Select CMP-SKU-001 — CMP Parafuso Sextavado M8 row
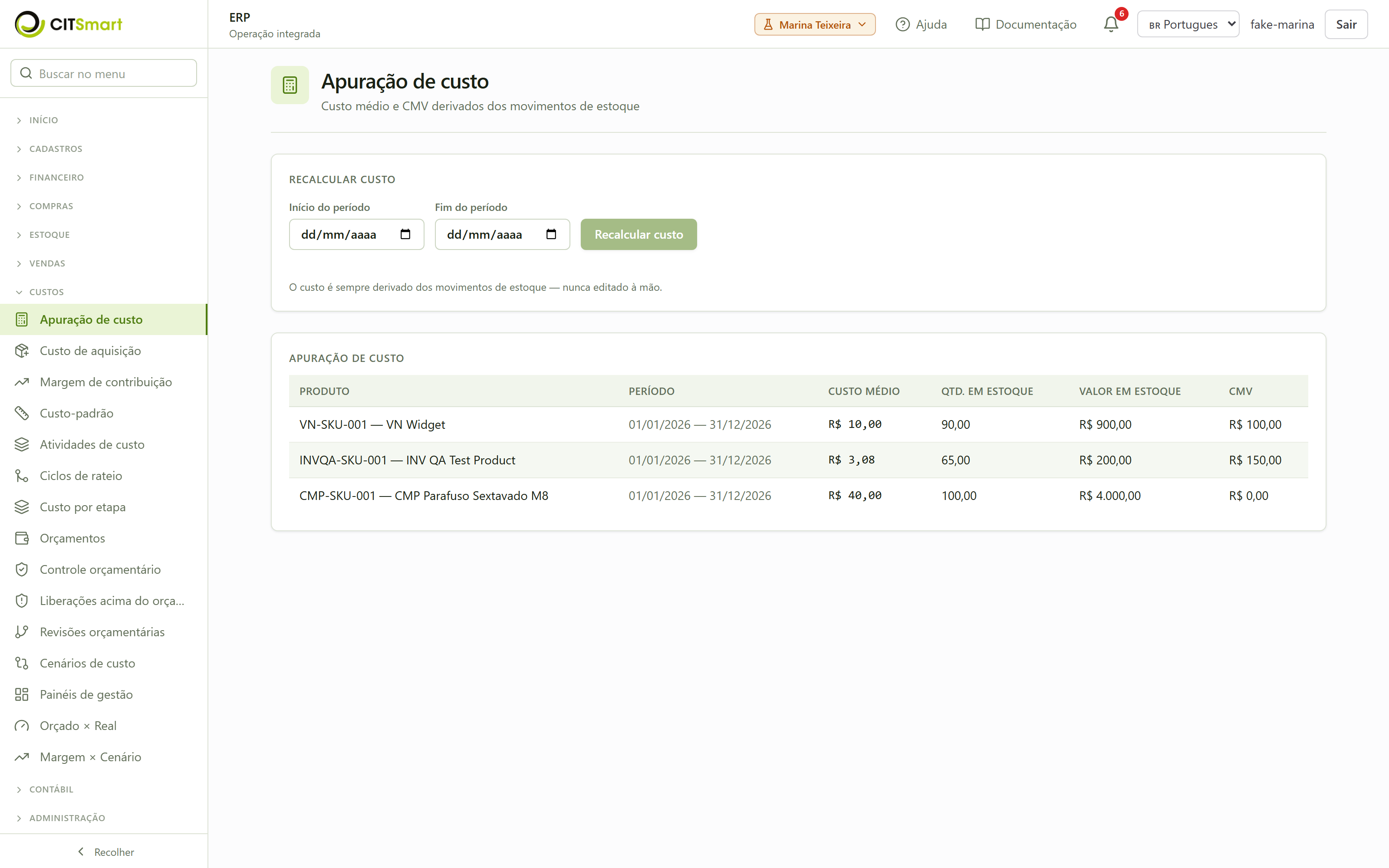The image size is (1389, 868). [x=798, y=496]
